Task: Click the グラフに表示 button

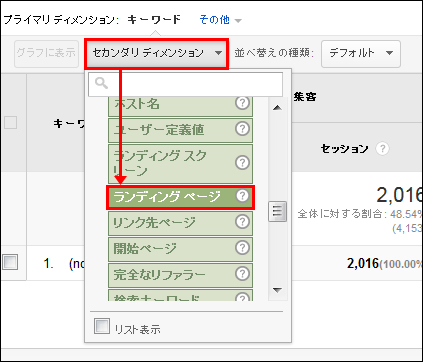Action: point(46,53)
